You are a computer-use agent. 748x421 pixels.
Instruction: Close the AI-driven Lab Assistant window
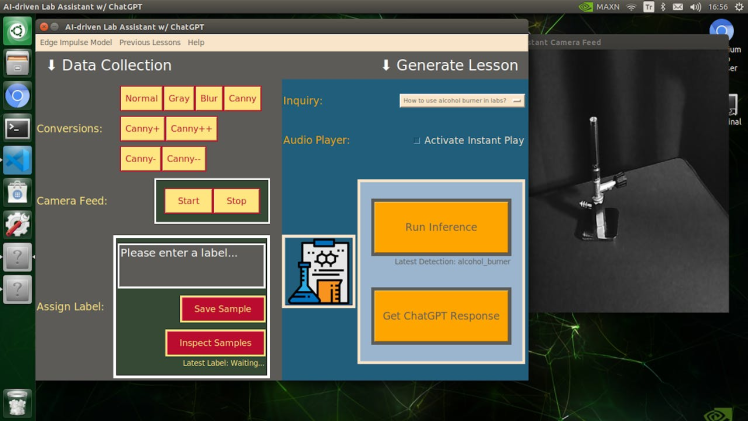pyautogui.click(x=44, y=27)
